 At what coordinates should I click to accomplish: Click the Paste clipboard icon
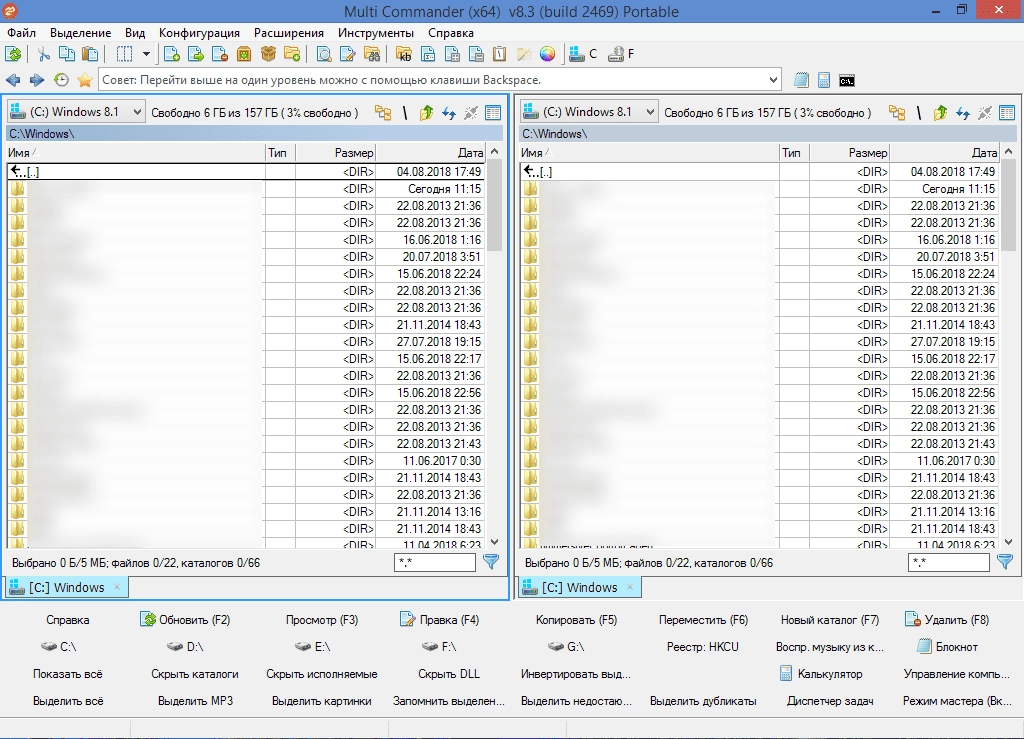coord(90,54)
